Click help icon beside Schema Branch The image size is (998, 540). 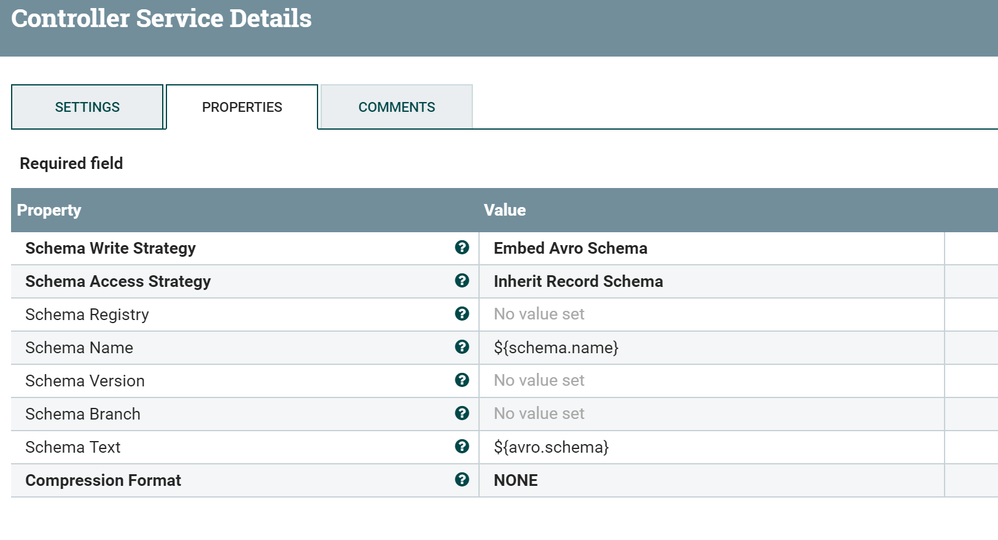tap(462, 413)
